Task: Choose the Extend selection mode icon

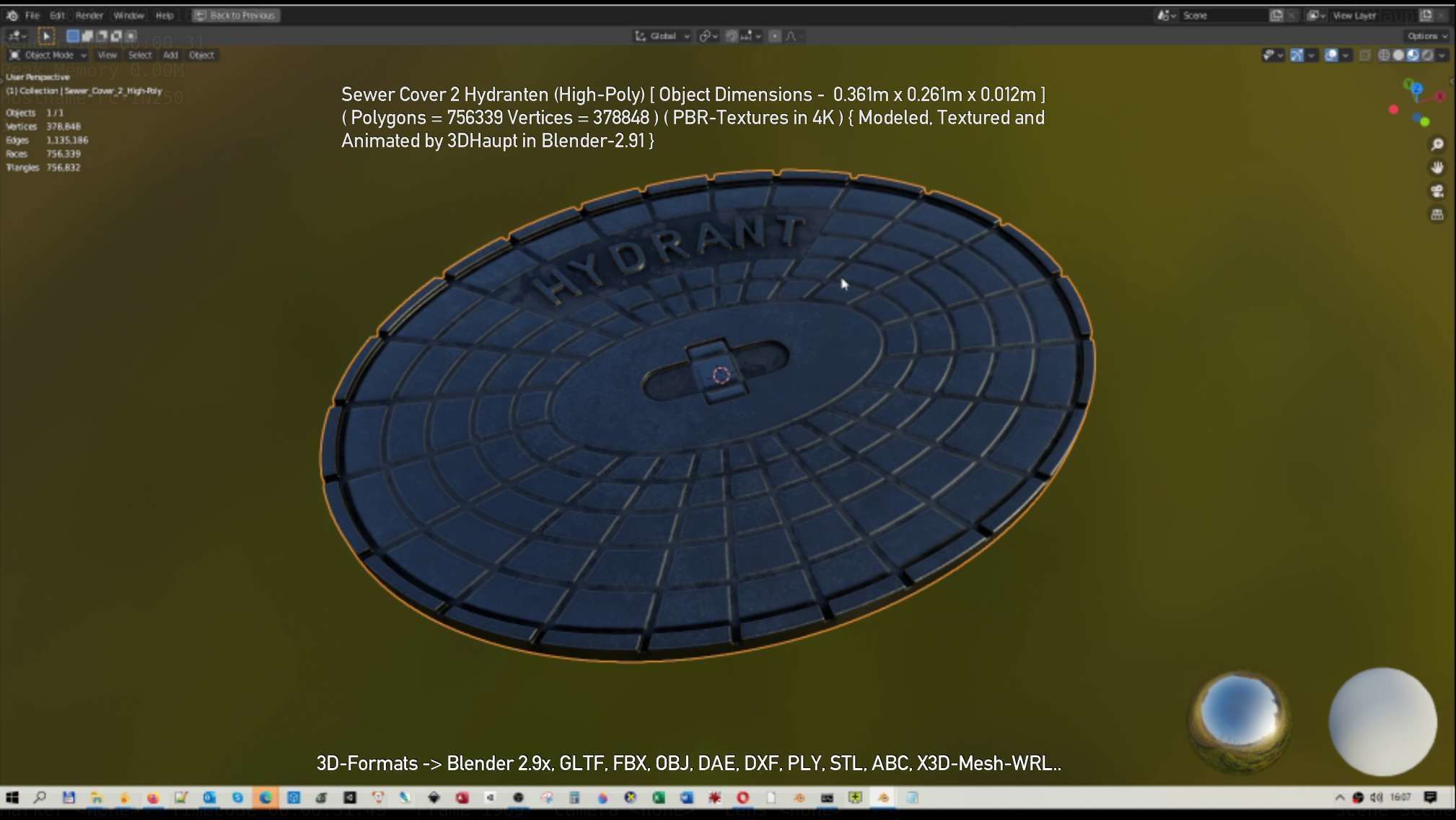Action: pos(87,35)
